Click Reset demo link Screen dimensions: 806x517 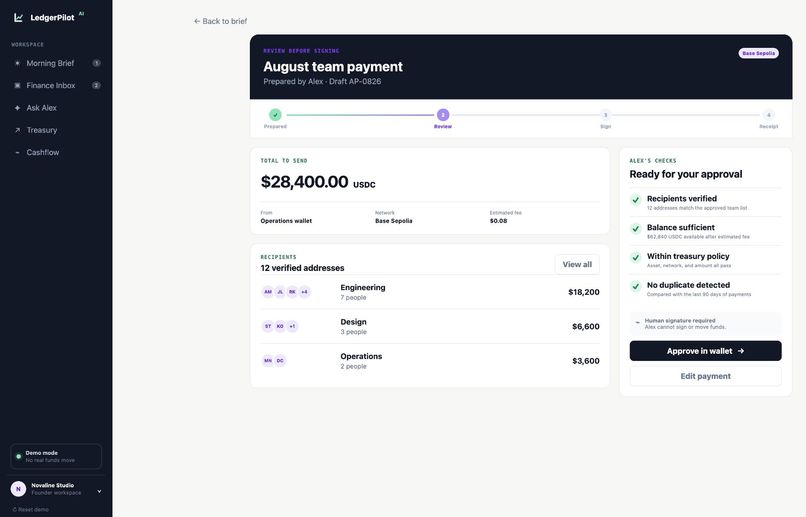(x=31, y=510)
